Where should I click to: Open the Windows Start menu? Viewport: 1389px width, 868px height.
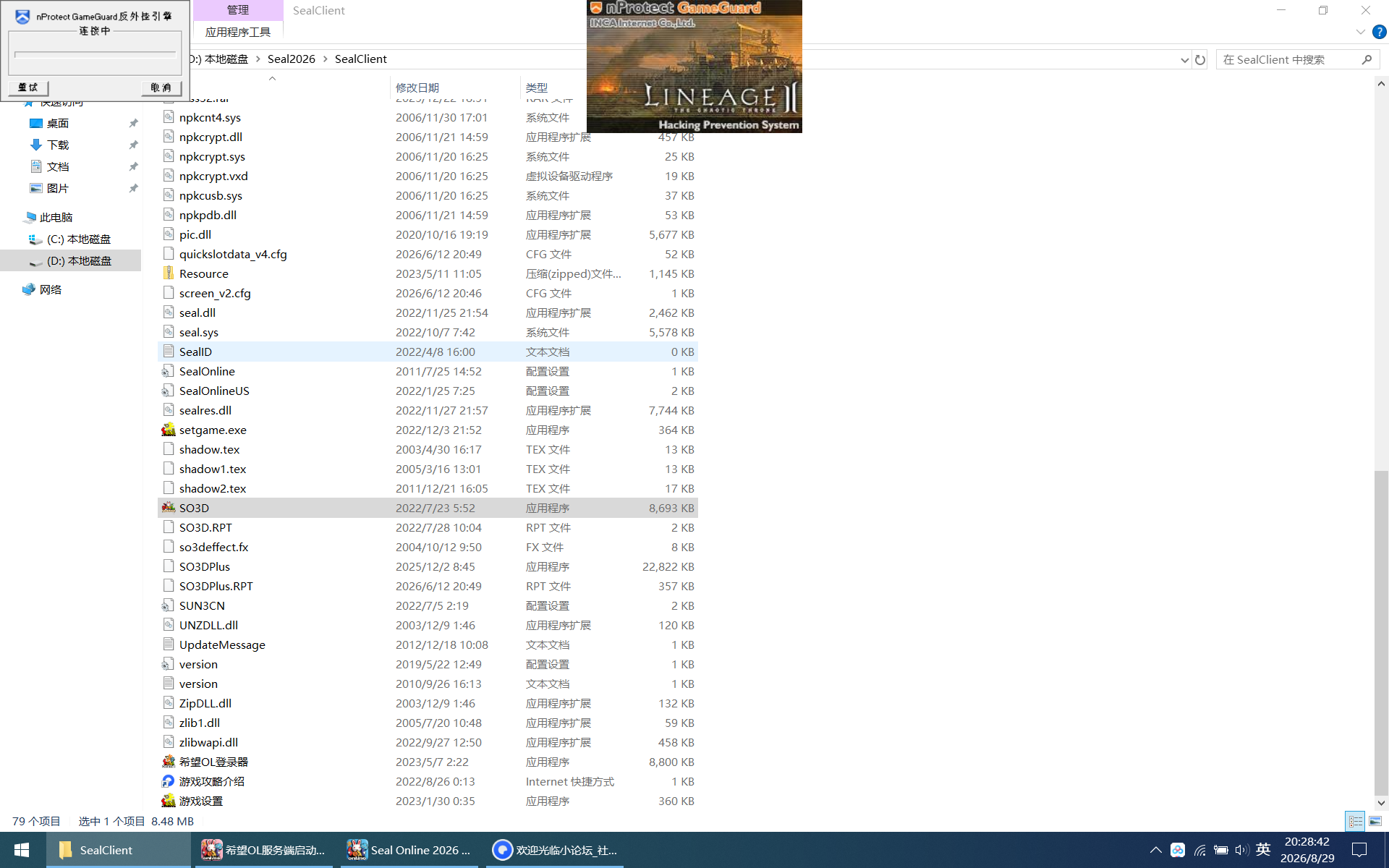point(22,850)
